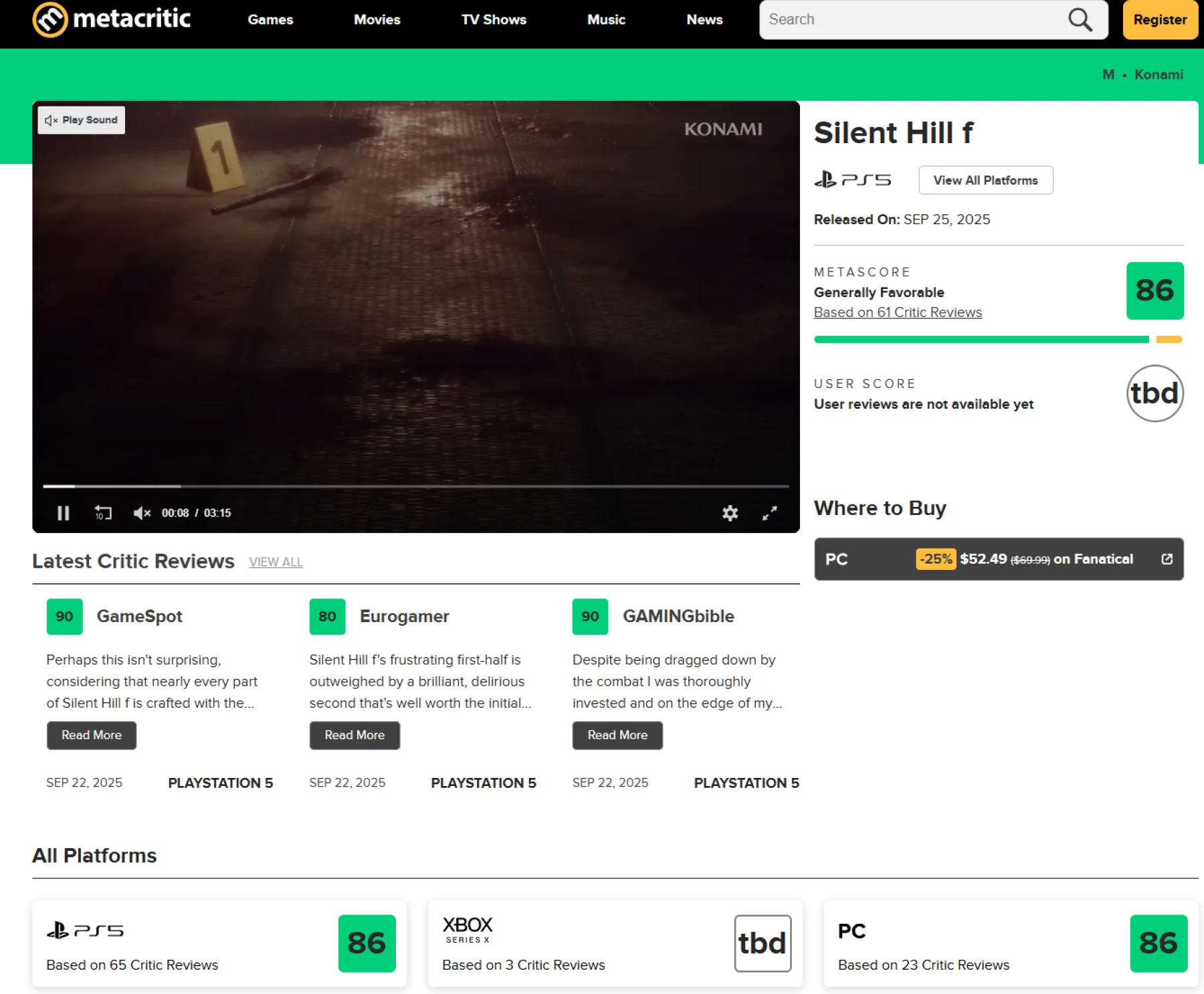Select the Xbox Series X platform card

point(615,943)
